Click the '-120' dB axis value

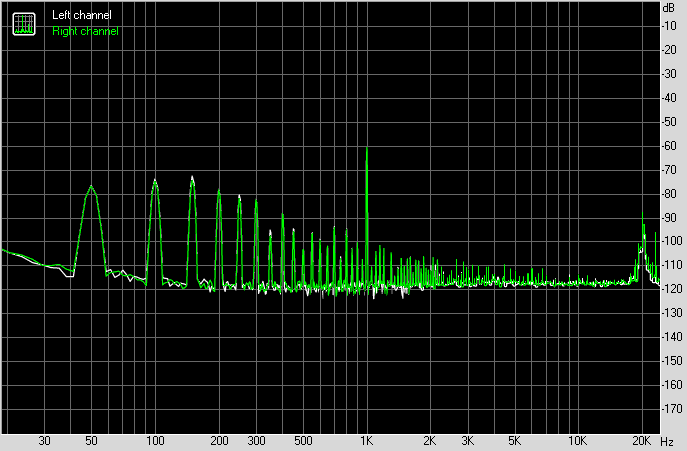point(671,289)
